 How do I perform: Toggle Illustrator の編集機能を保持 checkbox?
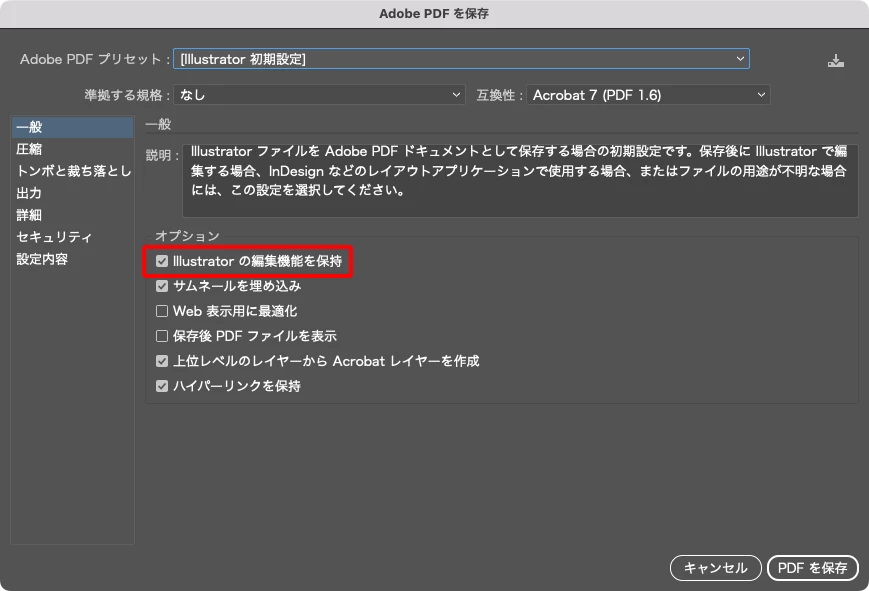click(162, 261)
